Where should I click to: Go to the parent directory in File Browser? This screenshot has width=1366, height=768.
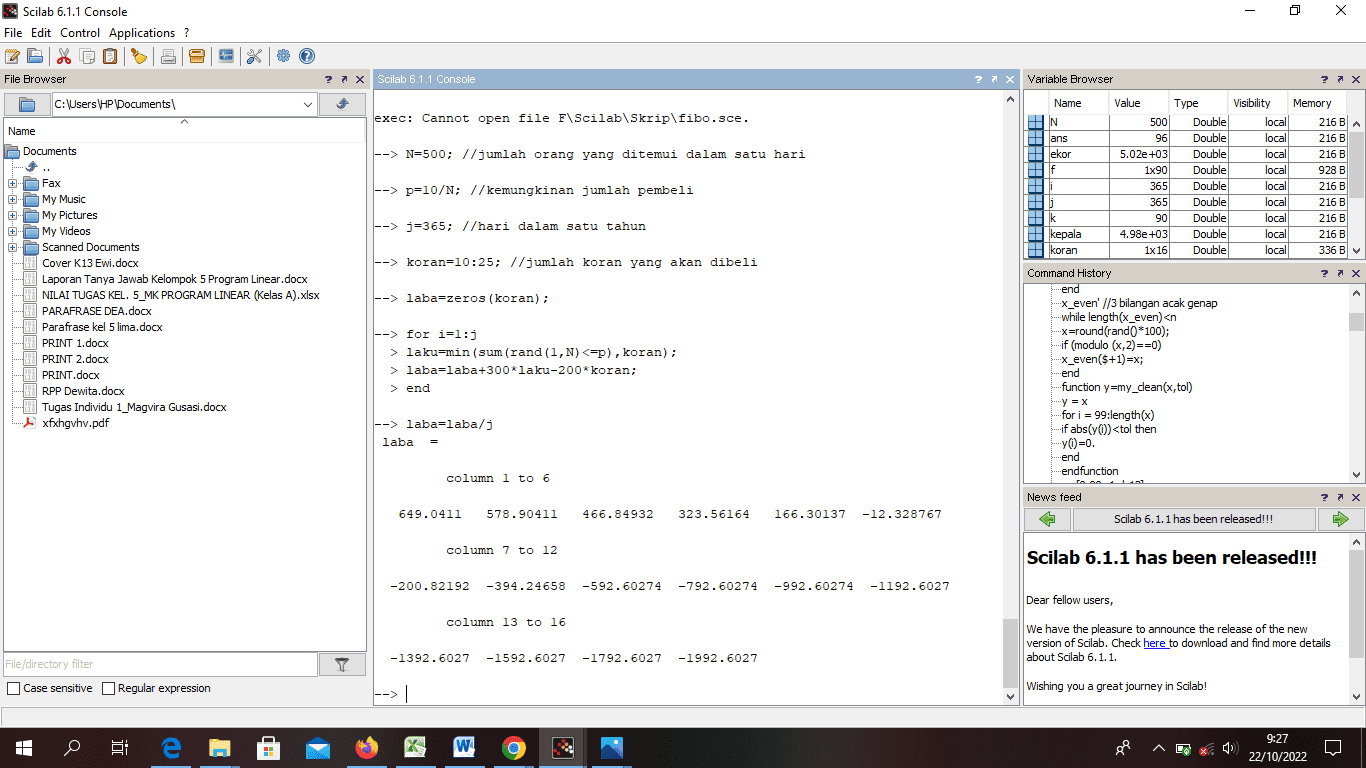(x=342, y=104)
